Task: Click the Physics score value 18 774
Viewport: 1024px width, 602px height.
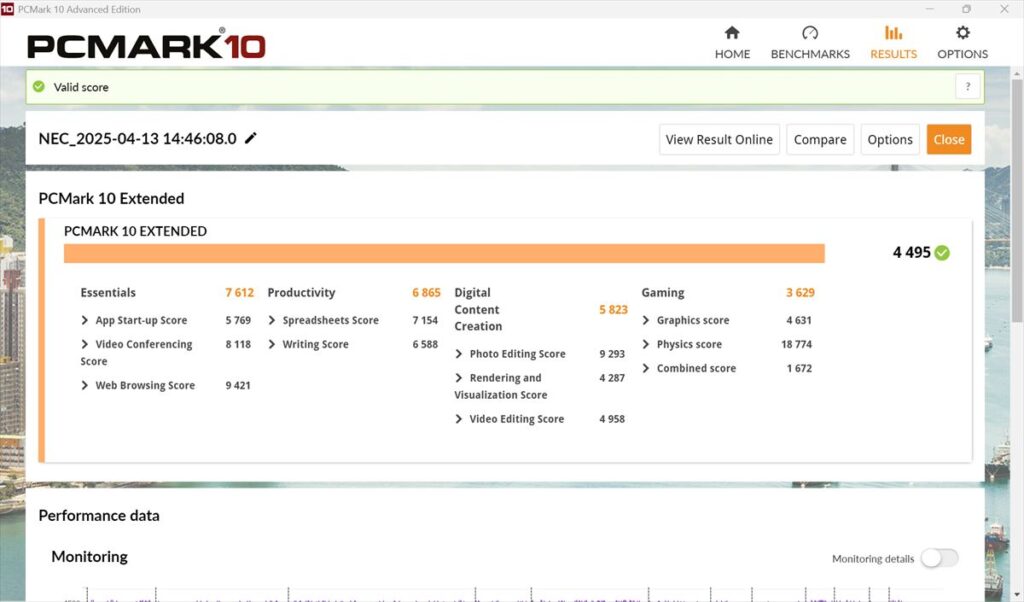Action: pos(797,344)
